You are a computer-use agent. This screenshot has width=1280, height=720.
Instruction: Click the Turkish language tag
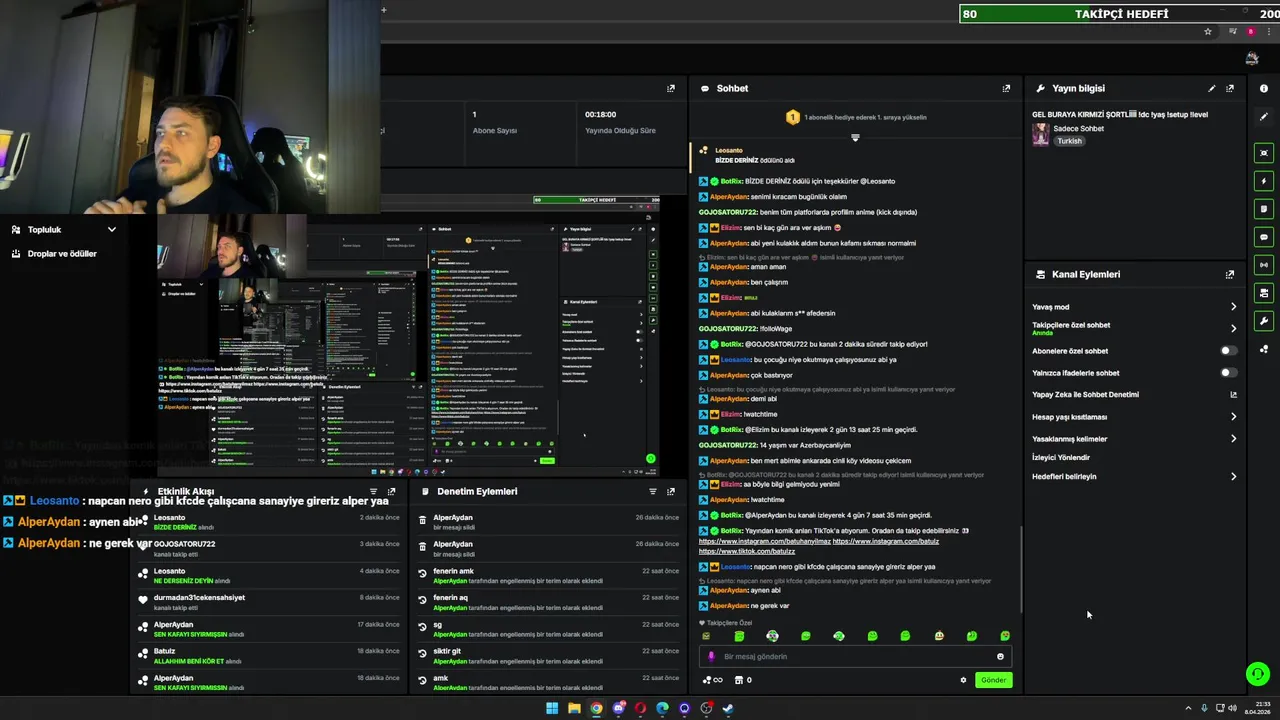point(1070,141)
